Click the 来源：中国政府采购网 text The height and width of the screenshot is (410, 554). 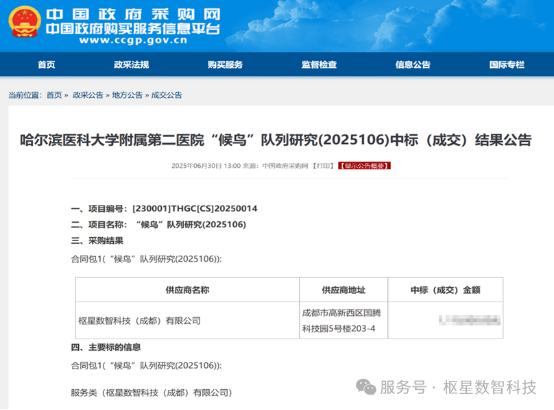click(x=276, y=166)
